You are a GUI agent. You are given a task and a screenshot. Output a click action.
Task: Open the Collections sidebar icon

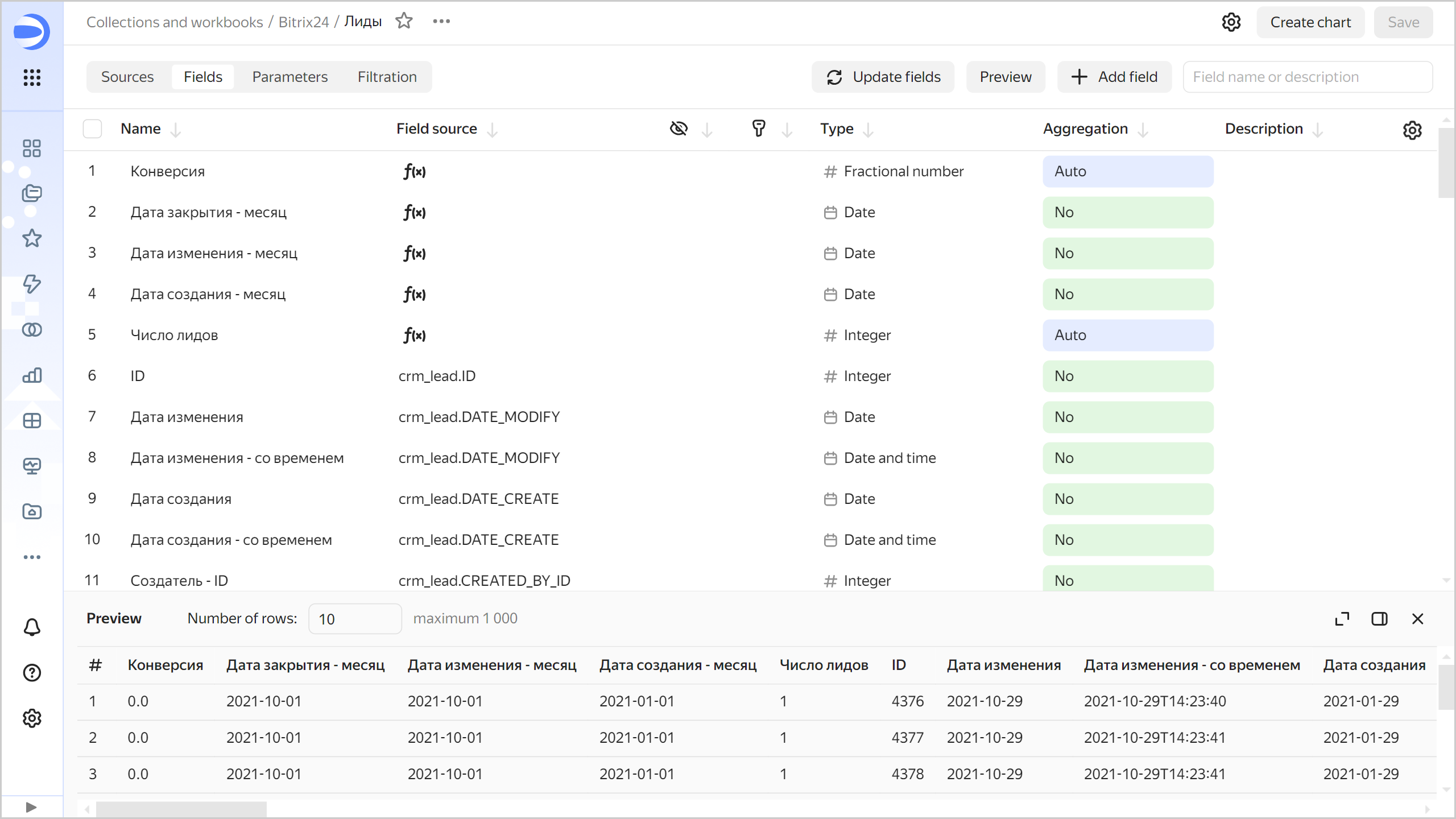[x=31, y=193]
